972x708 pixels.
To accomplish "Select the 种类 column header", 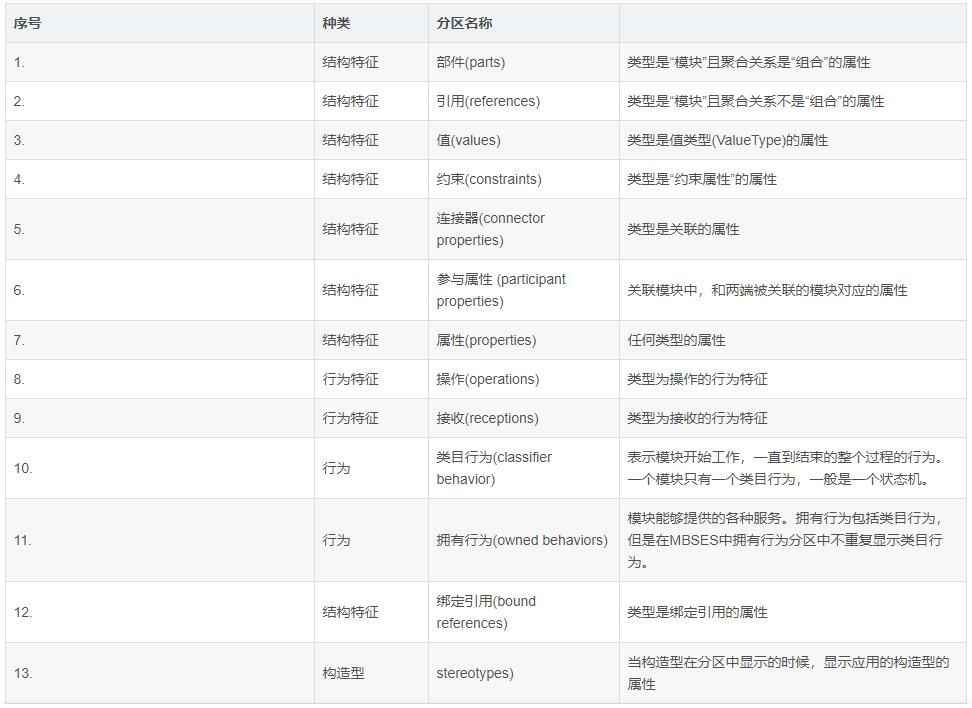I will pos(371,24).
